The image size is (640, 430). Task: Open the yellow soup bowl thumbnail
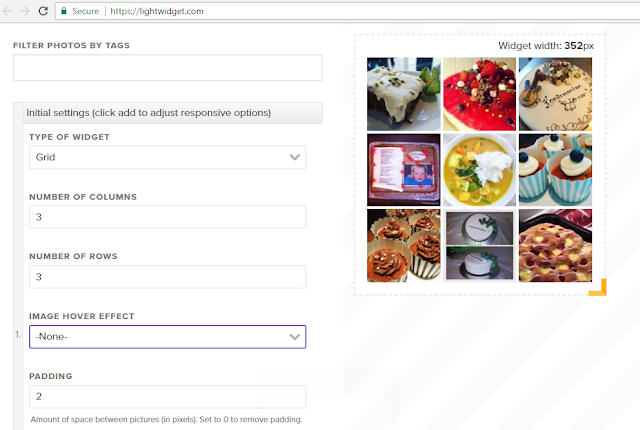pyautogui.click(x=479, y=170)
